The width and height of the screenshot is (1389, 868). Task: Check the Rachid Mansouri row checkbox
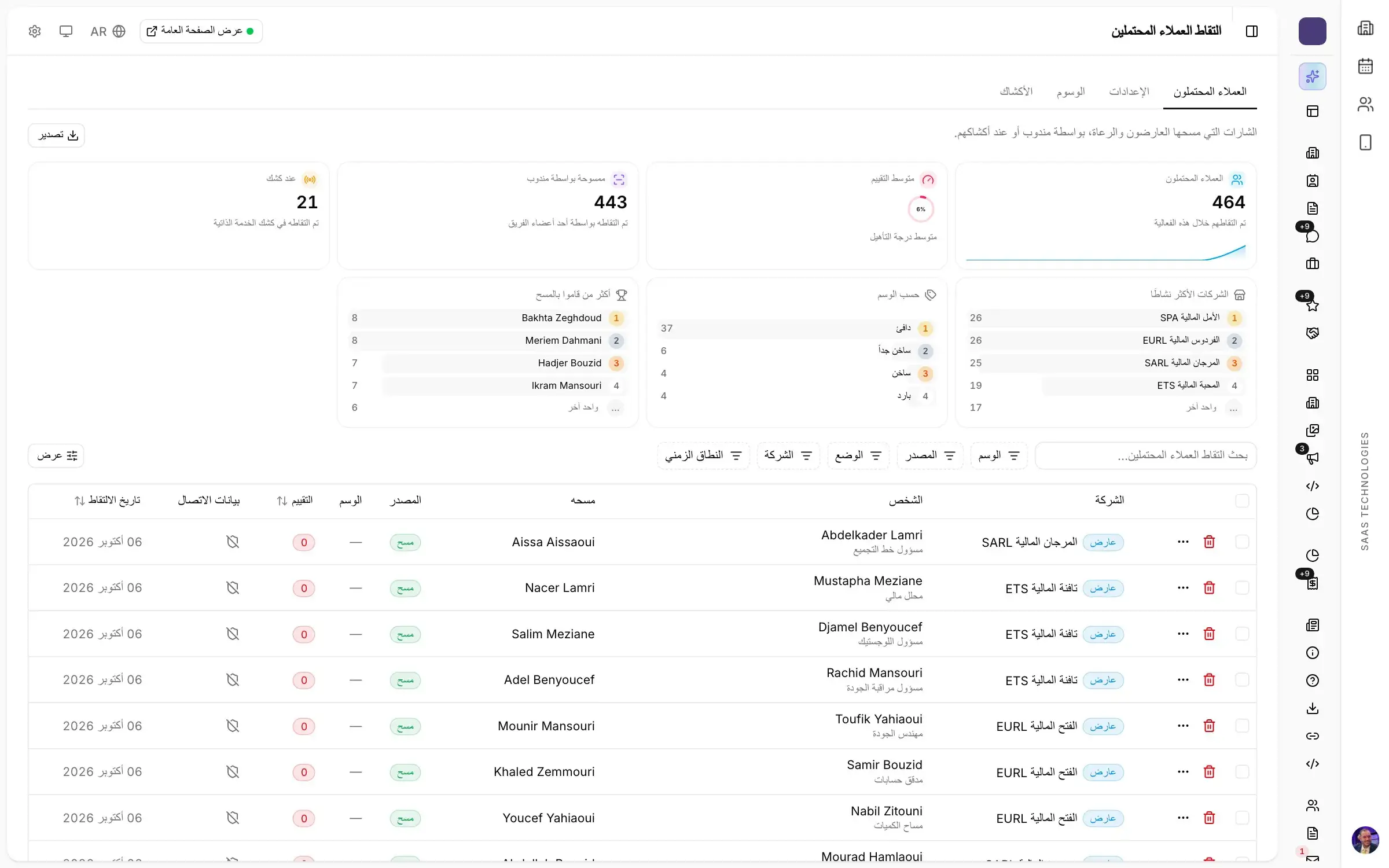click(1242, 679)
